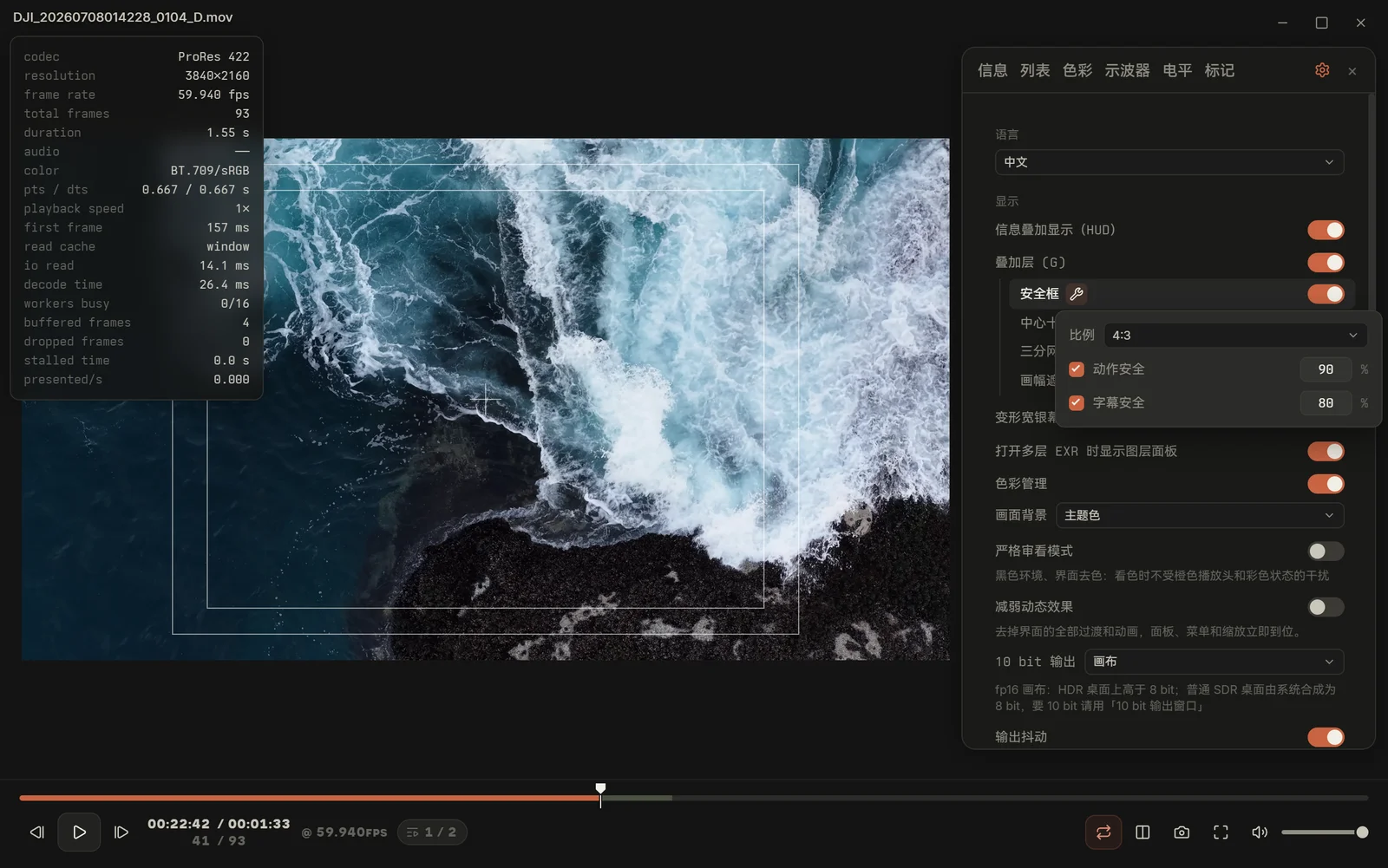Close the side panel

tap(1352, 71)
